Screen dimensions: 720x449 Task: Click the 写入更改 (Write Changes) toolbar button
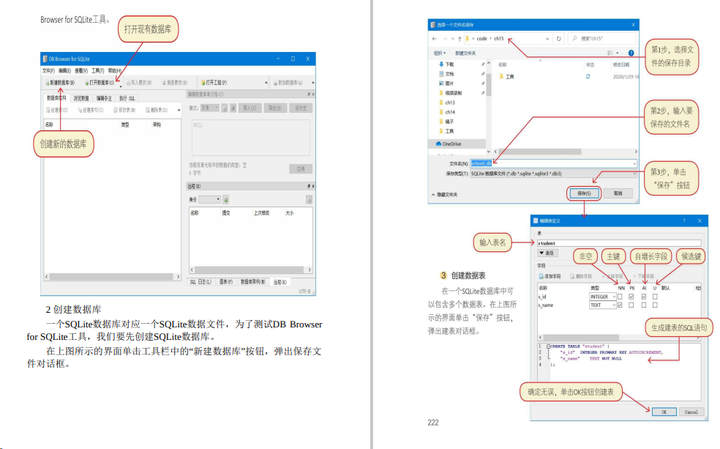139,83
